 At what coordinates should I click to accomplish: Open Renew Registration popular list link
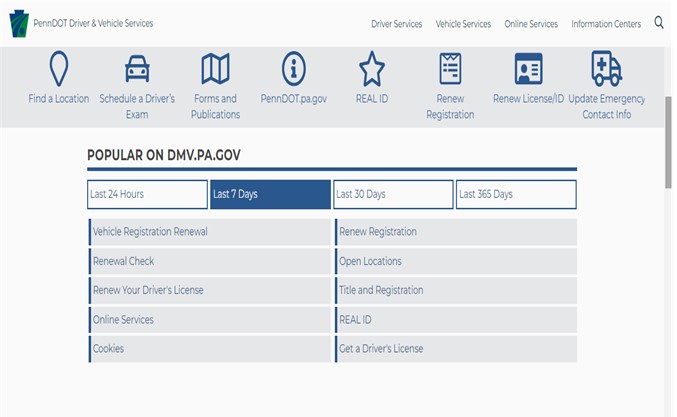point(456,232)
